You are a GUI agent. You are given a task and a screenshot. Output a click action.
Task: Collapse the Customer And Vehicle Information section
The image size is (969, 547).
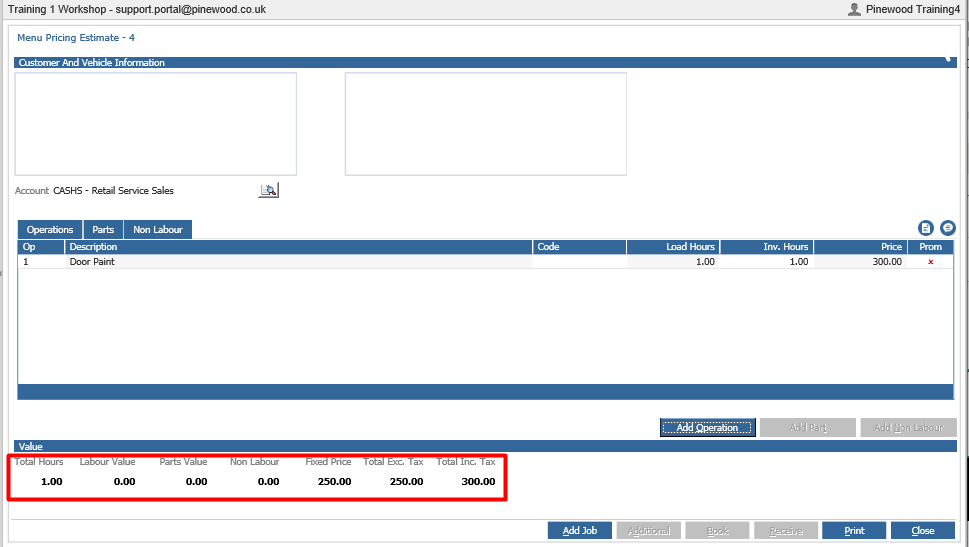947,60
